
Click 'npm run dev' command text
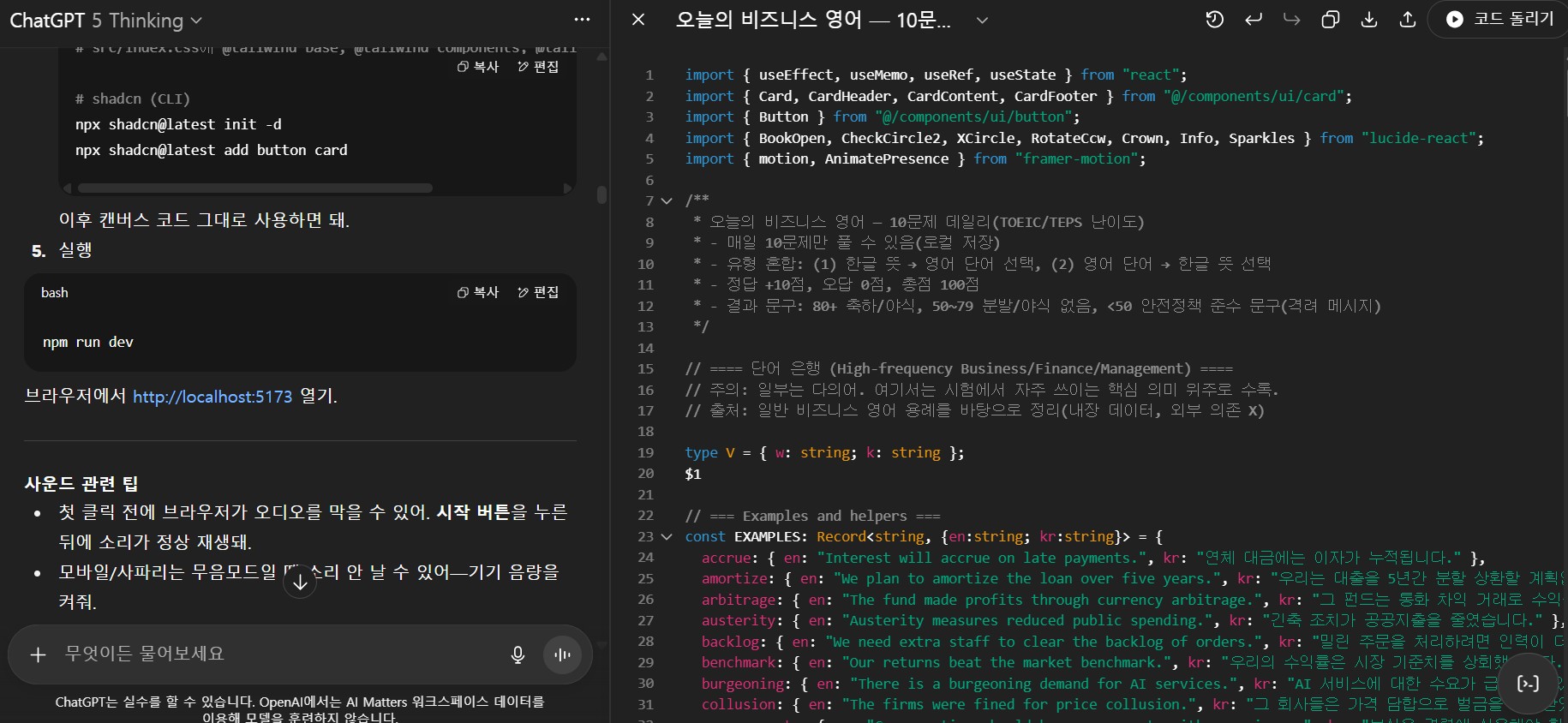pyautogui.click(x=88, y=342)
